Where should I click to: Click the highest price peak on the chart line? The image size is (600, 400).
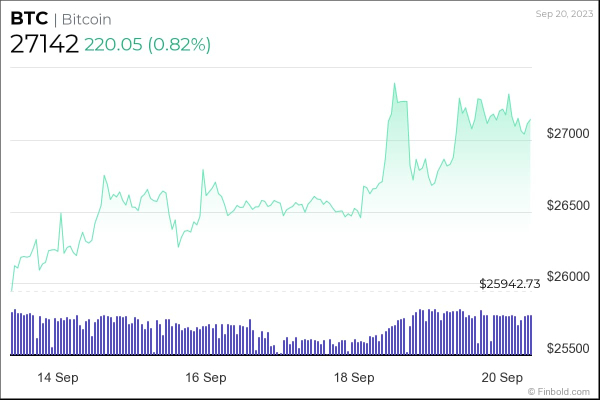coord(394,83)
